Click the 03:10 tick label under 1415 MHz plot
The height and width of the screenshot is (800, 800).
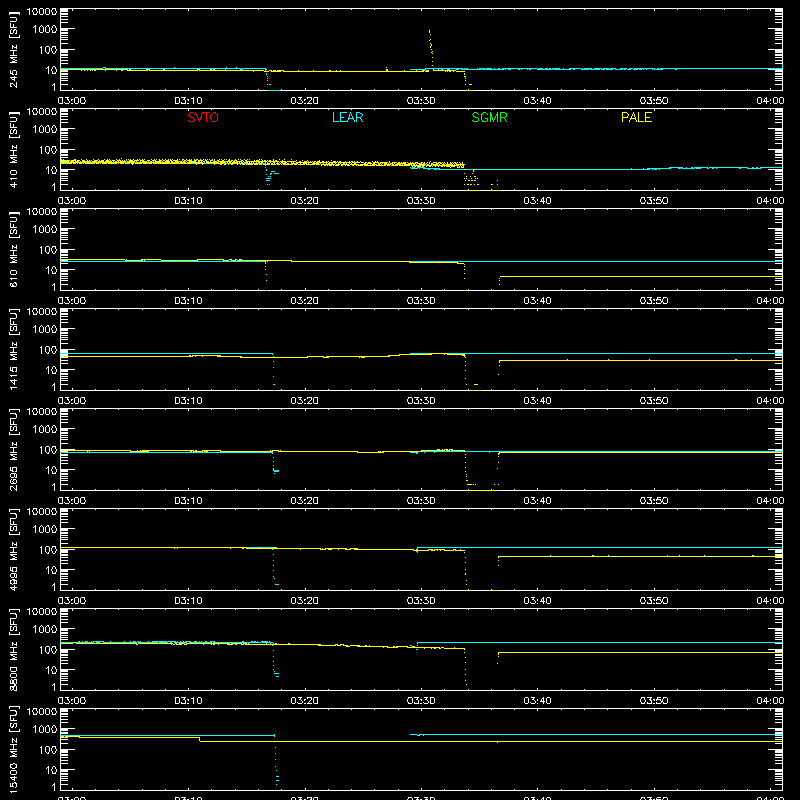coord(188,401)
